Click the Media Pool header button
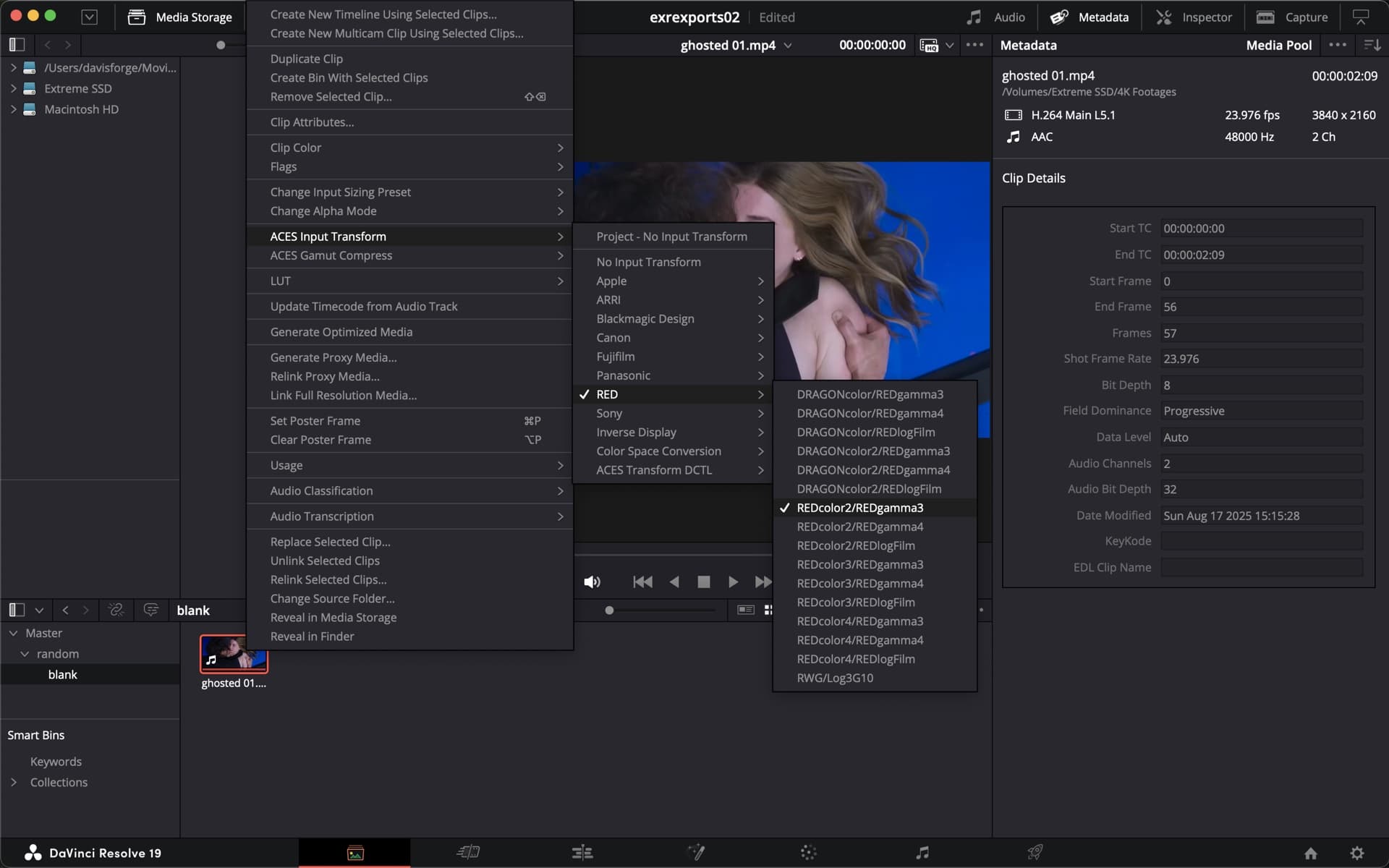 [x=1278, y=45]
